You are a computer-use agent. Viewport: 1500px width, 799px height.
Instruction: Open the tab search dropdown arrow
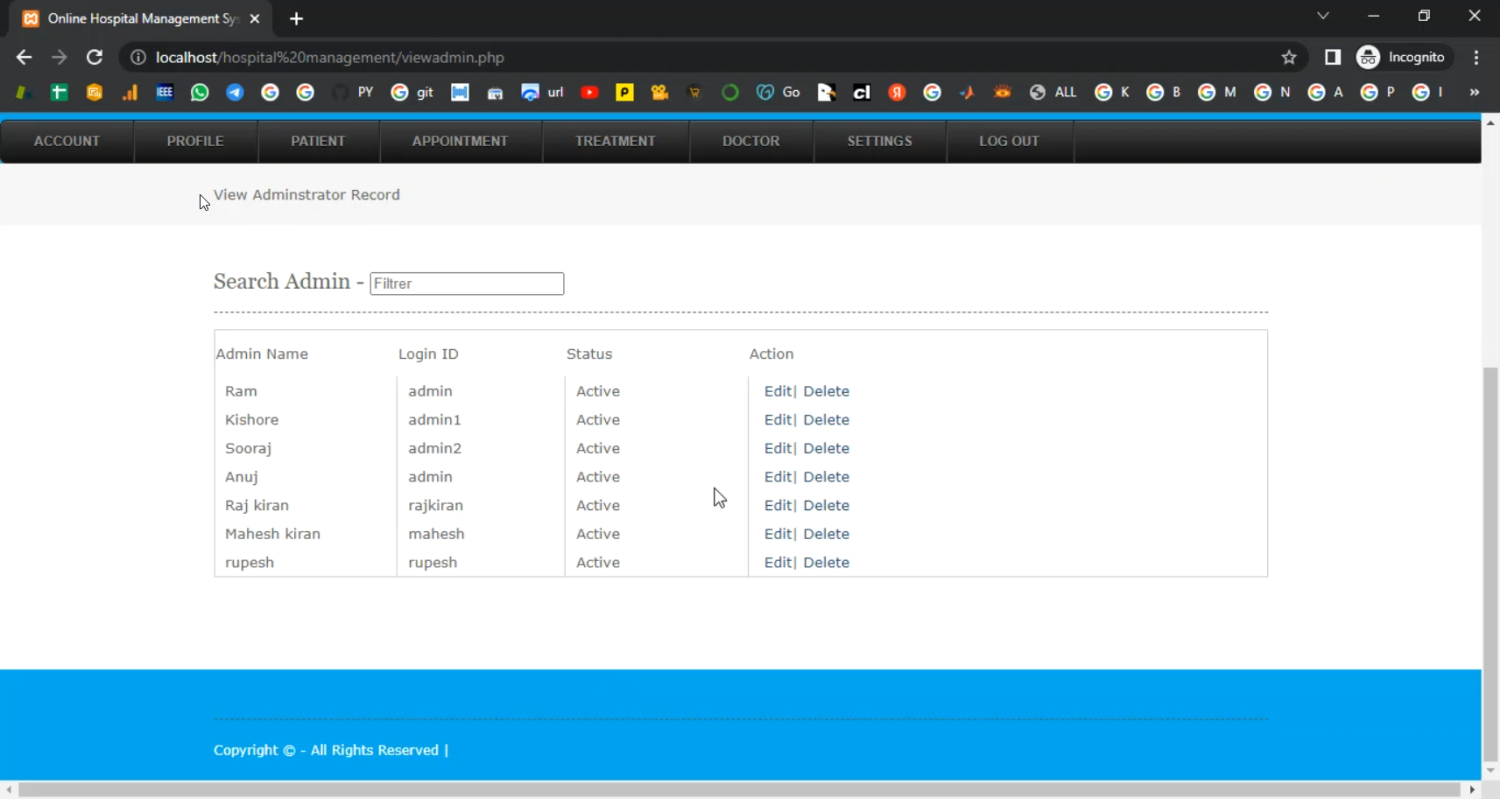point(1323,16)
